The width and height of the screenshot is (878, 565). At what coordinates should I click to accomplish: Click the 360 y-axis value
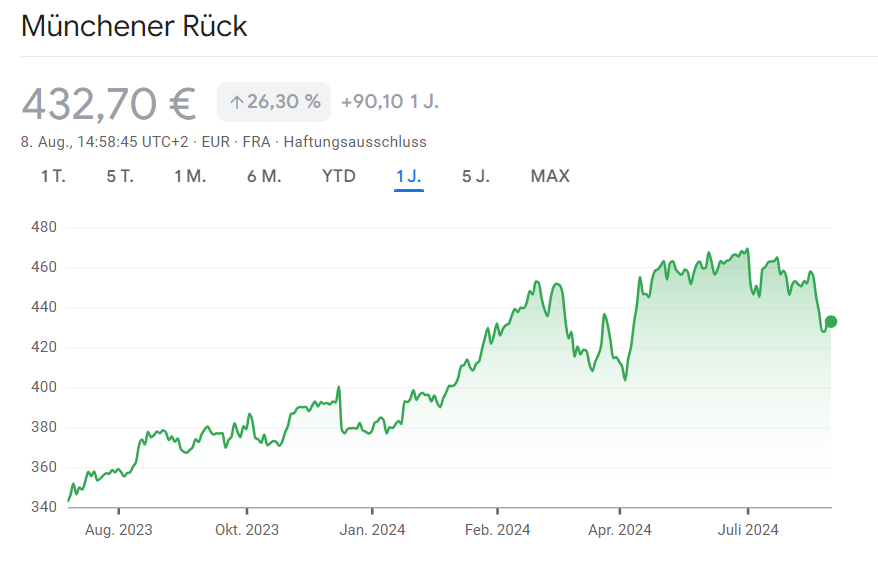pyautogui.click(x=44, y=467)
